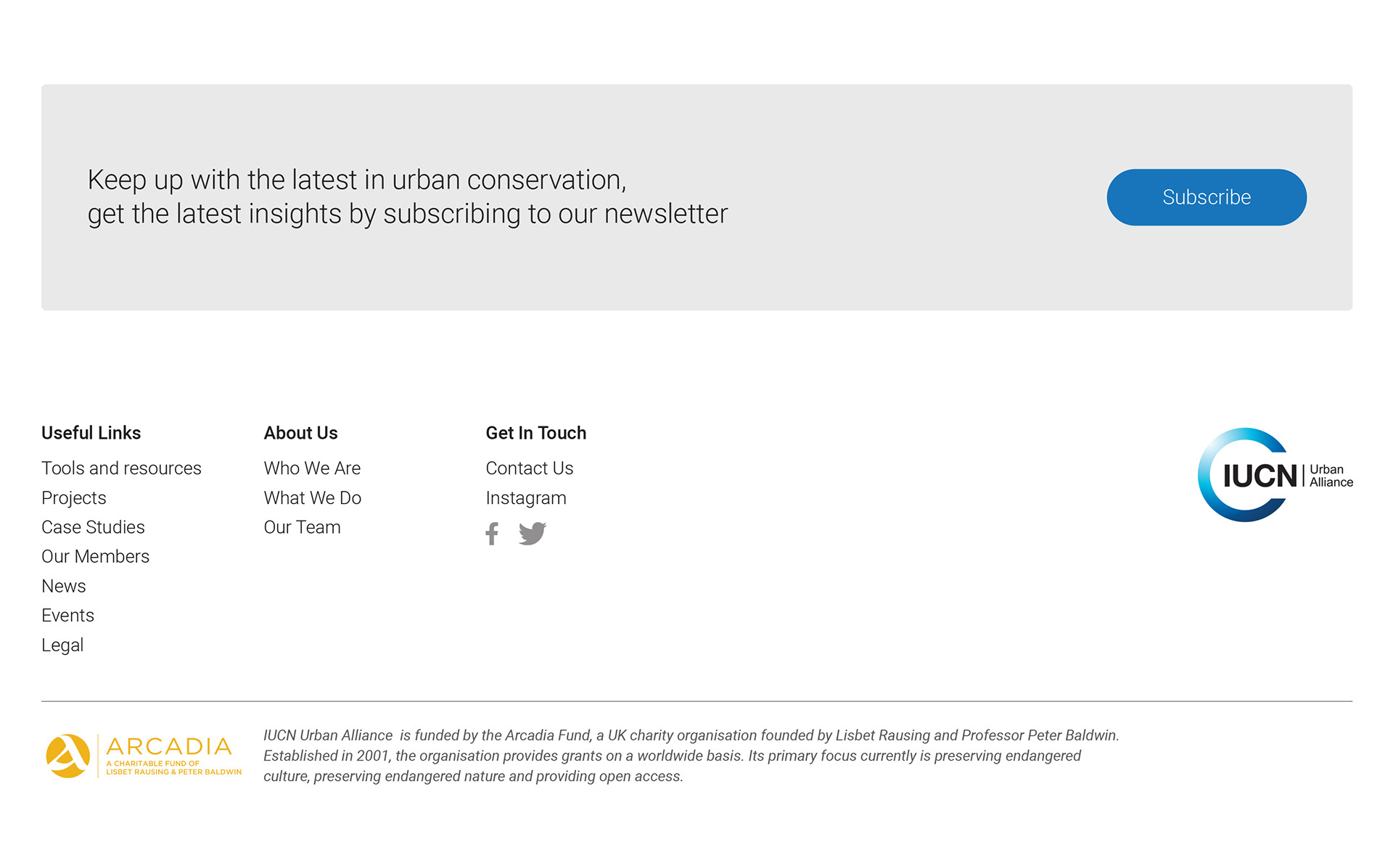Click the Arcadia fund logo

144,756
